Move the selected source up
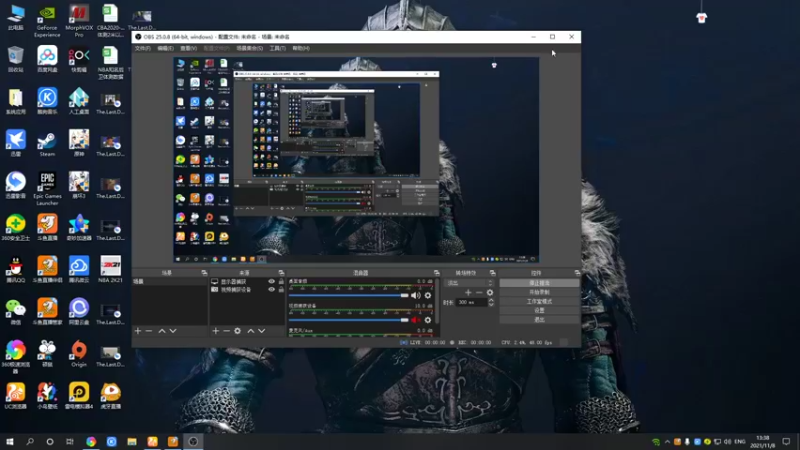This screenshot has height=450, width=800. (251, 331)
